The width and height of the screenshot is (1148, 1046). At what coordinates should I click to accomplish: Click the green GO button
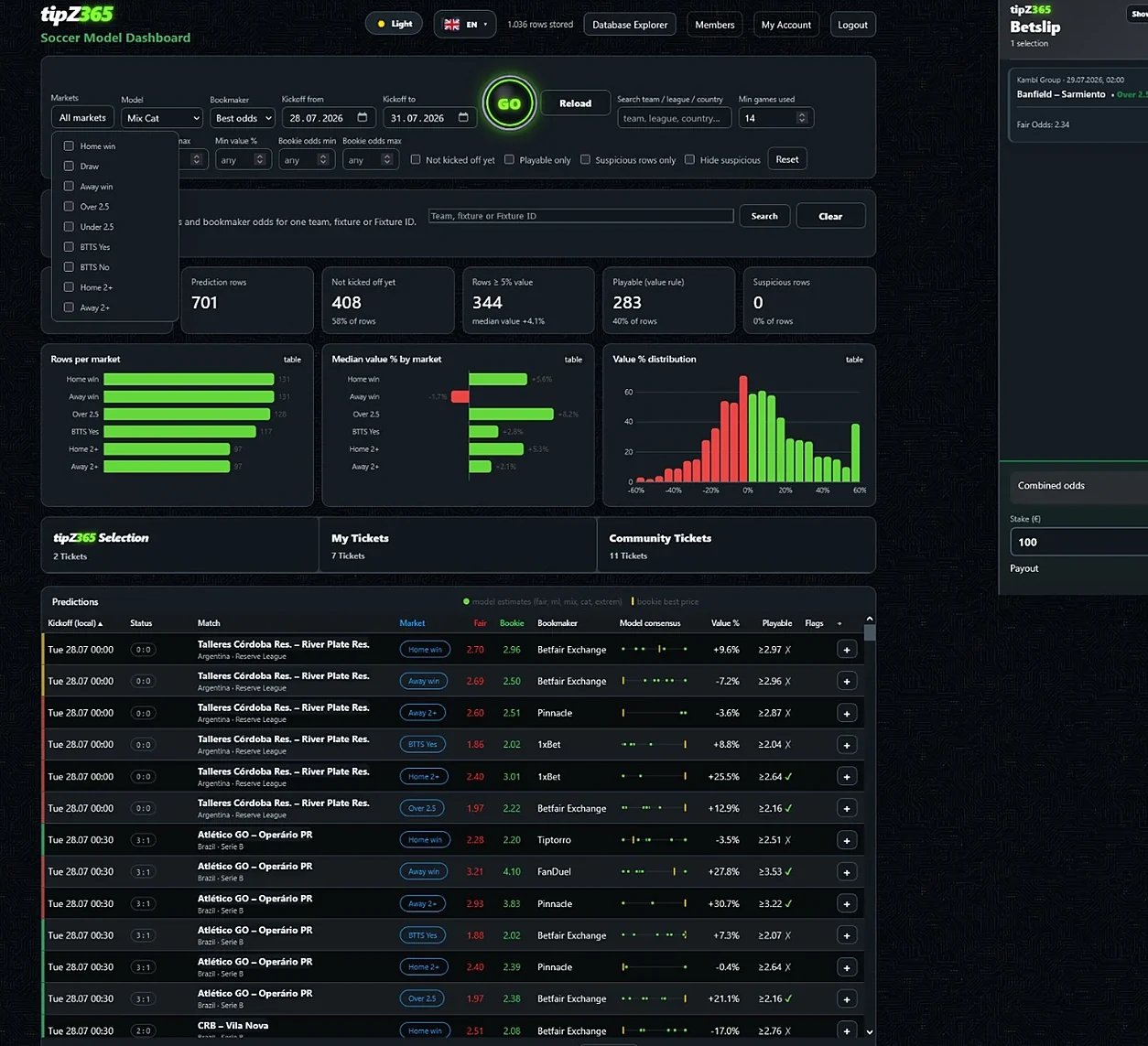point(509,103)
